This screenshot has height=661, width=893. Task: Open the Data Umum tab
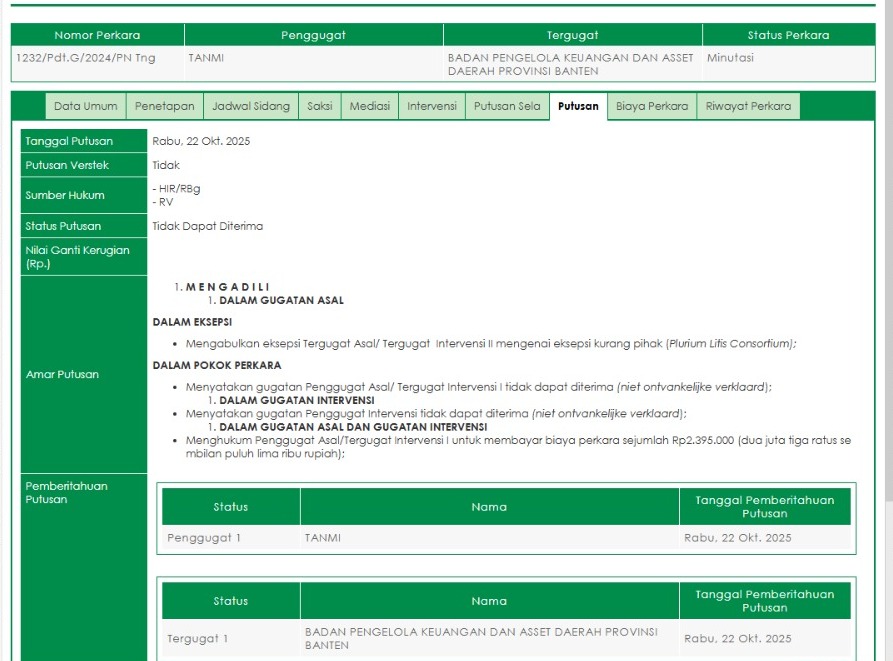(85, 106)
